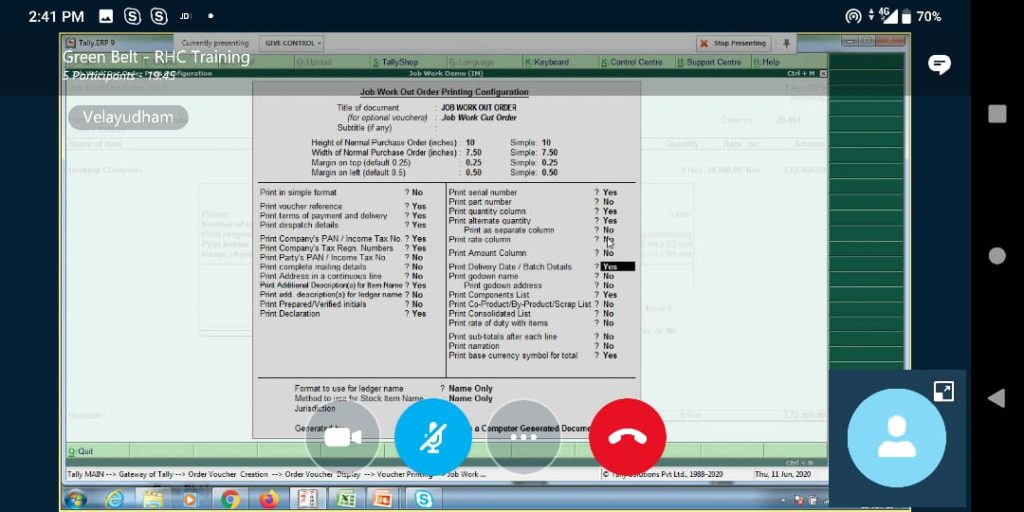This screenshot has height=512, width=1024.
Task: Open the H: Support Centre menu
Action: point(709,62)
